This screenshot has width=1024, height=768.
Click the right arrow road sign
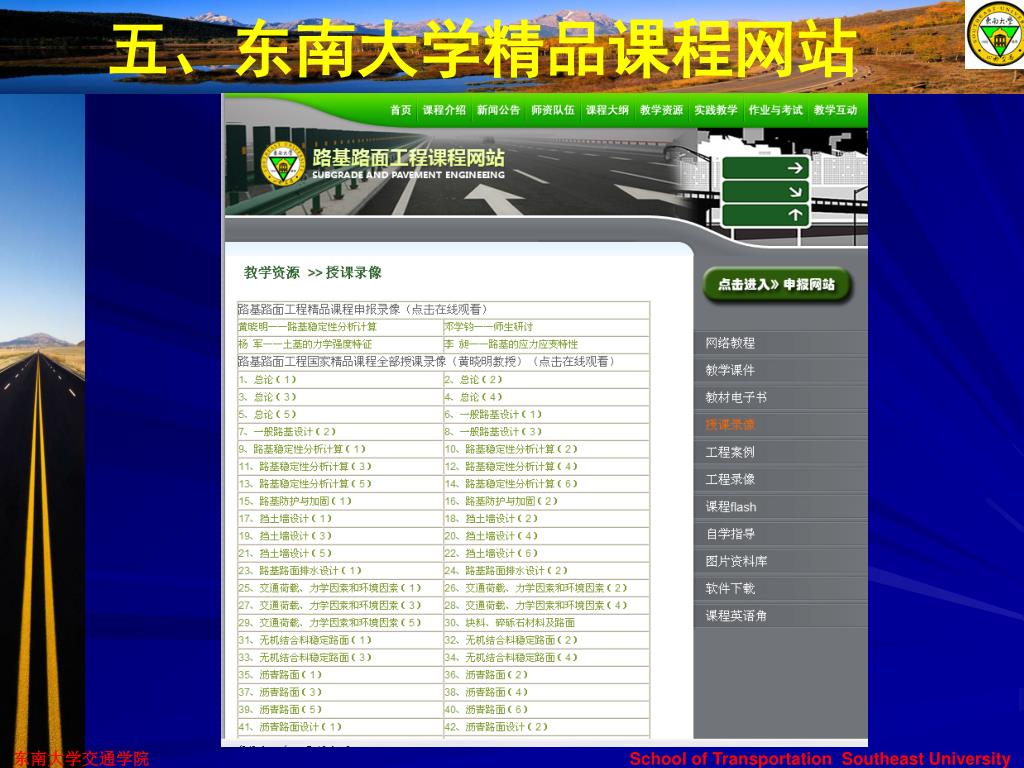point(765,168)
